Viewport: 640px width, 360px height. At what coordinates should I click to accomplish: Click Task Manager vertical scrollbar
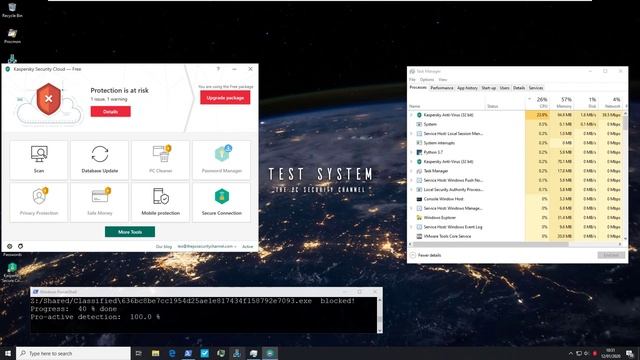tap(625, 122)
